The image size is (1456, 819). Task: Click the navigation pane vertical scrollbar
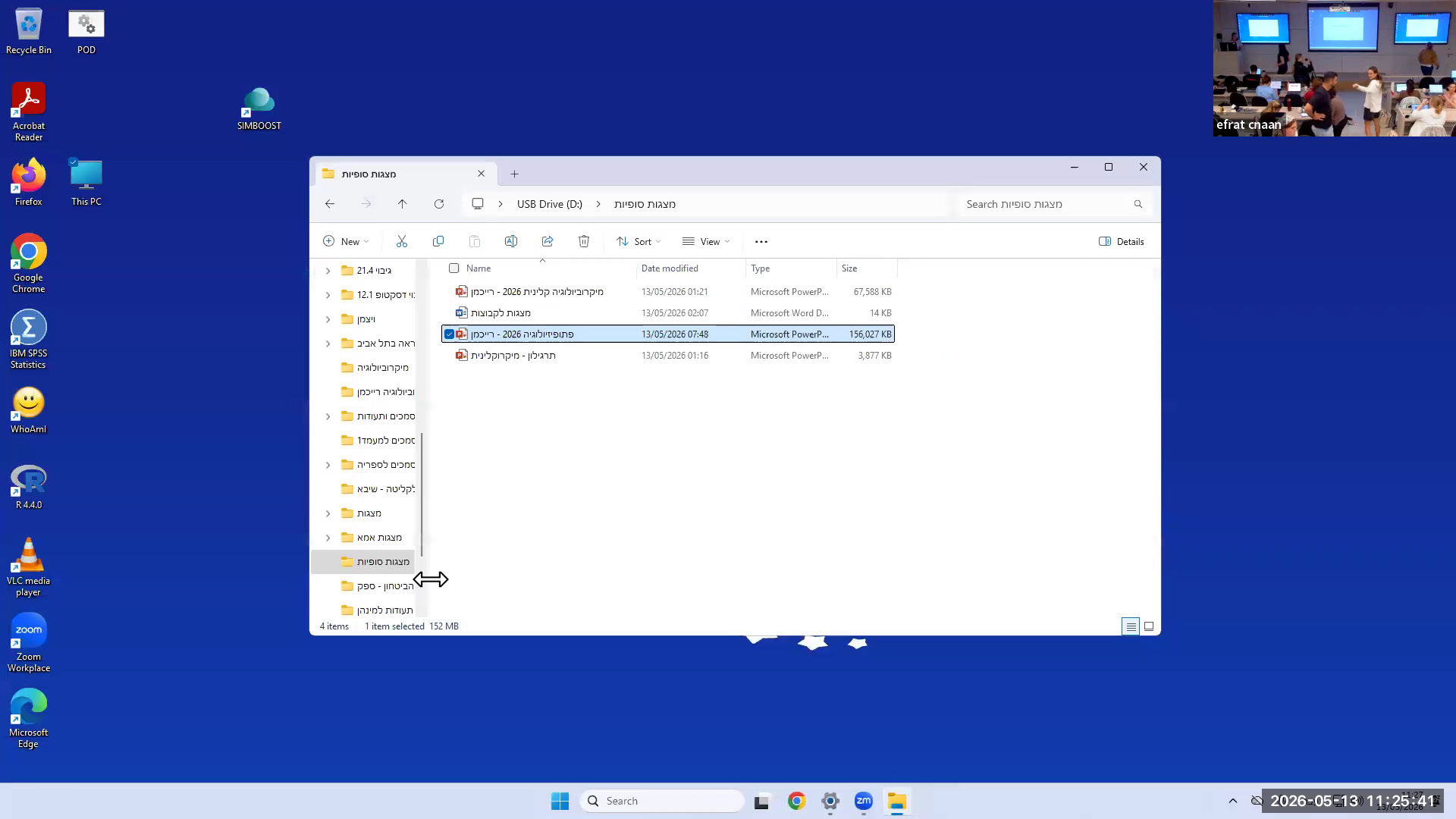point(422,494)
